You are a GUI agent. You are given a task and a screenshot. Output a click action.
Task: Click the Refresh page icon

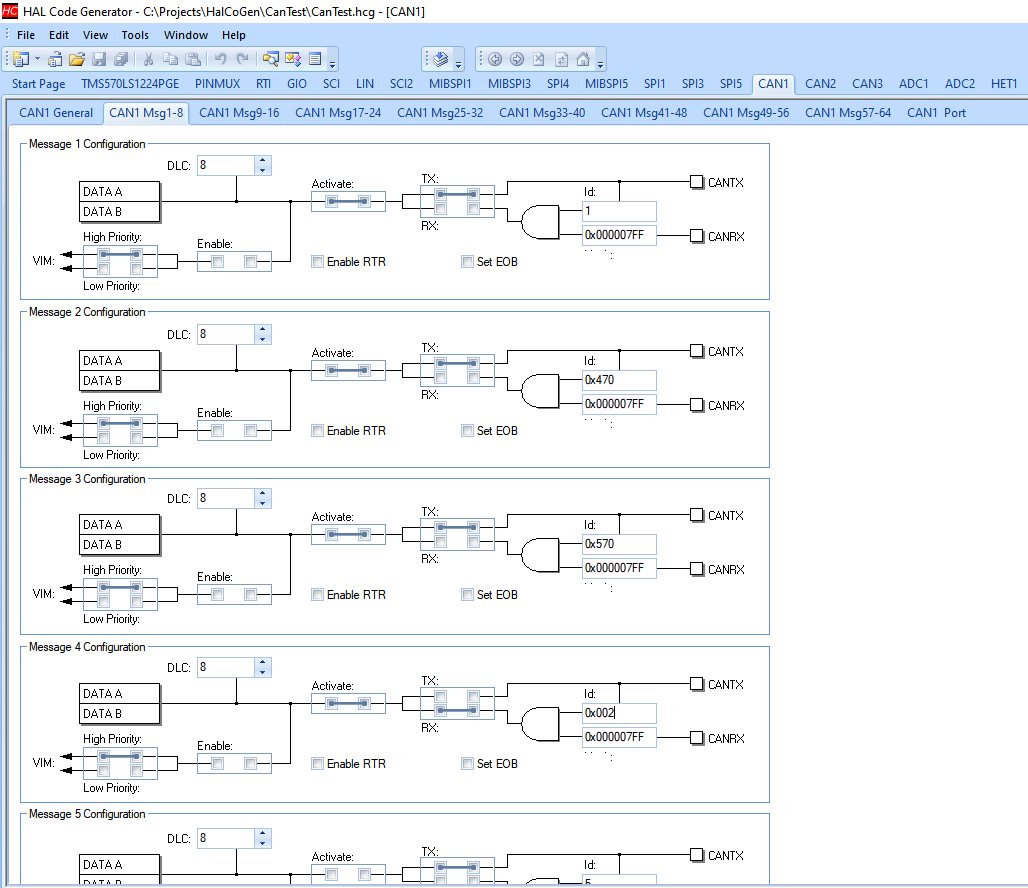point(561,60)
